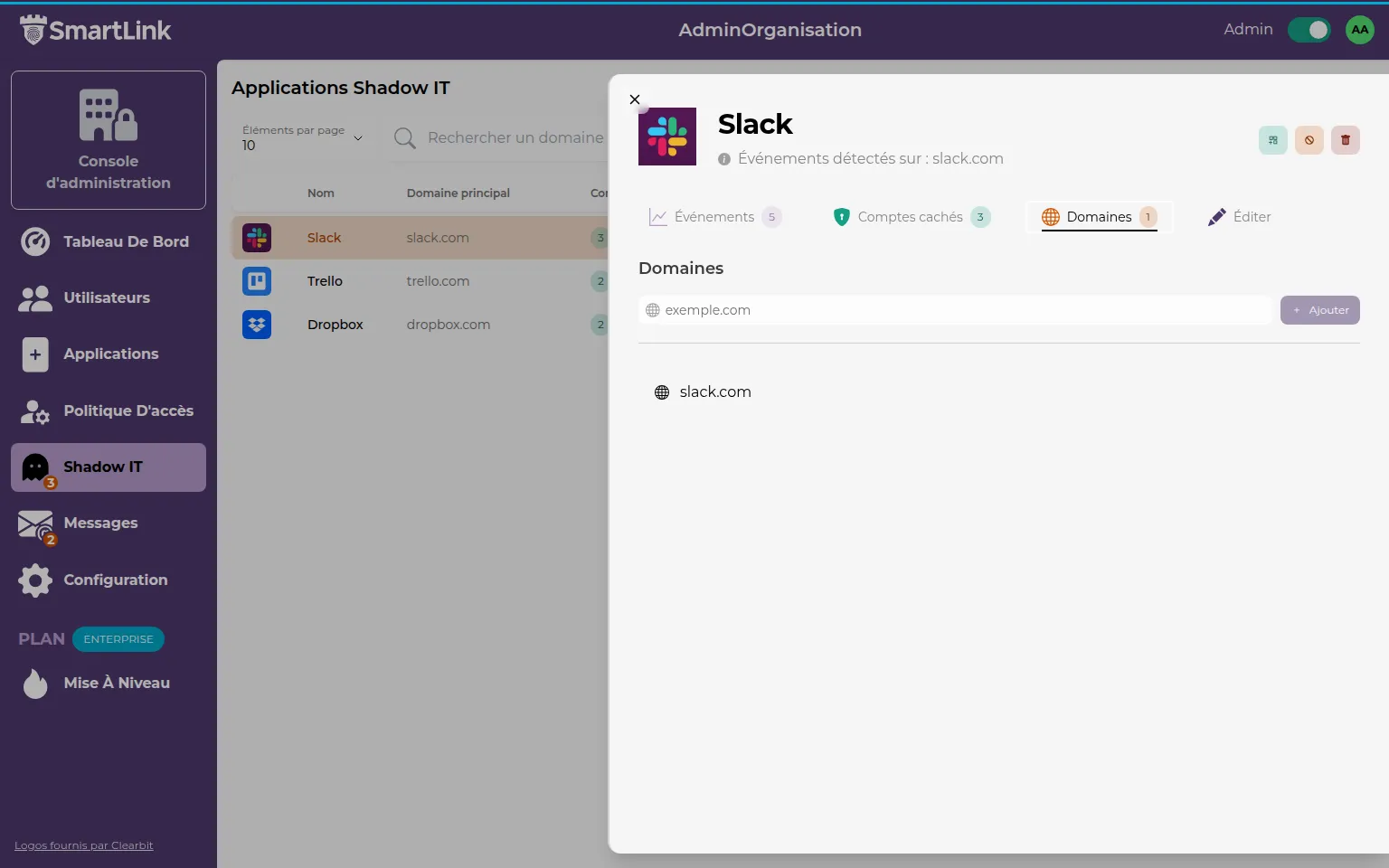1389x868 pixels.
Task: Select the categorize application icon for Slack
Action: [x=1272, y=140]
